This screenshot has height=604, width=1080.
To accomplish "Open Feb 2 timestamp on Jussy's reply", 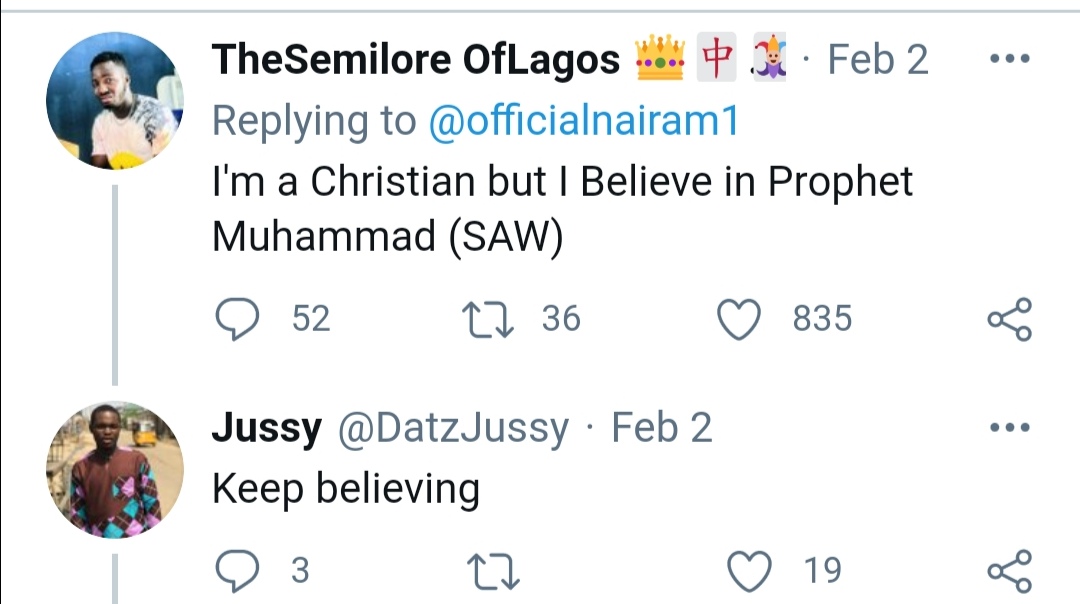I will click(661, 429).
